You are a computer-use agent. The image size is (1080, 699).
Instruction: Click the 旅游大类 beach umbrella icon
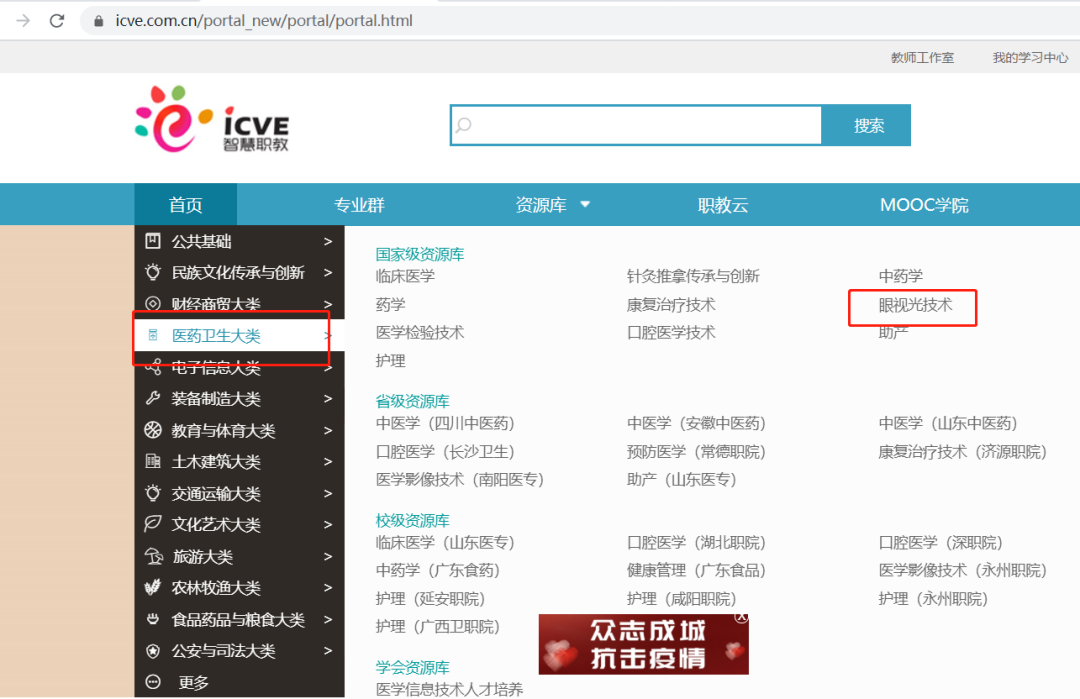click(153, 556)
